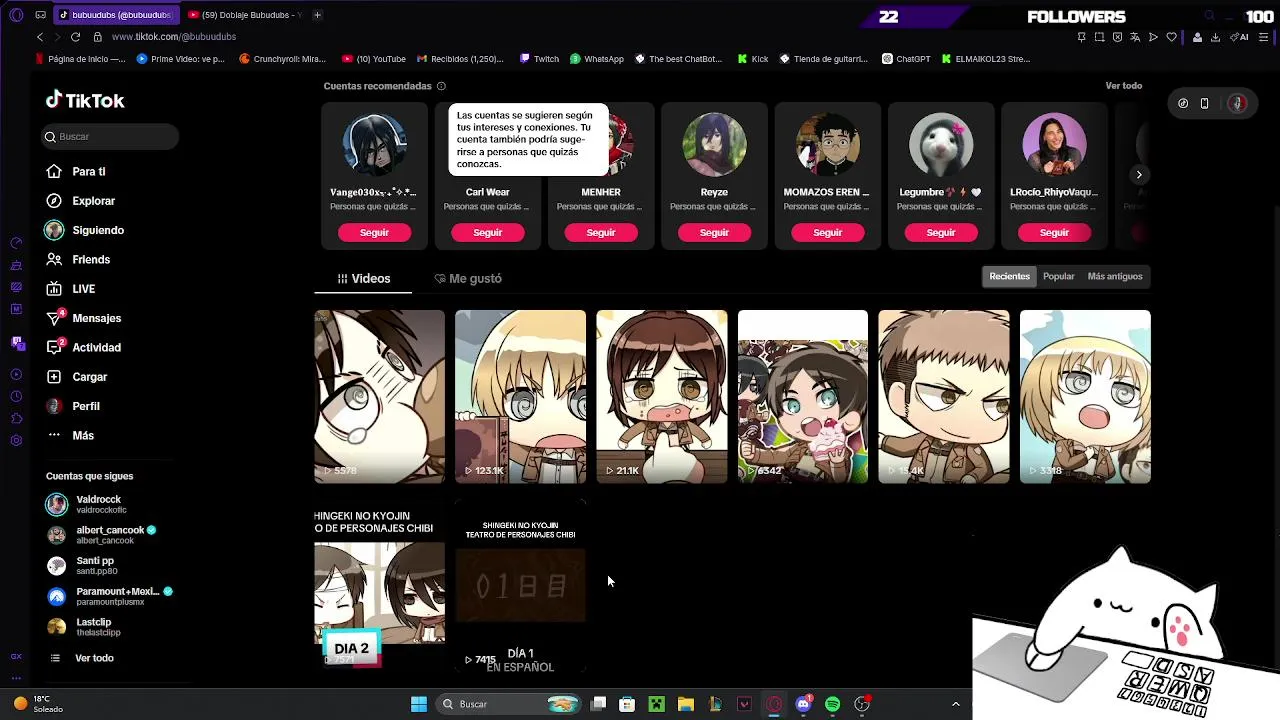Click Ver todo recommended accounts link
This screenshot has height=720, width=1280.
pos(1123,86)
